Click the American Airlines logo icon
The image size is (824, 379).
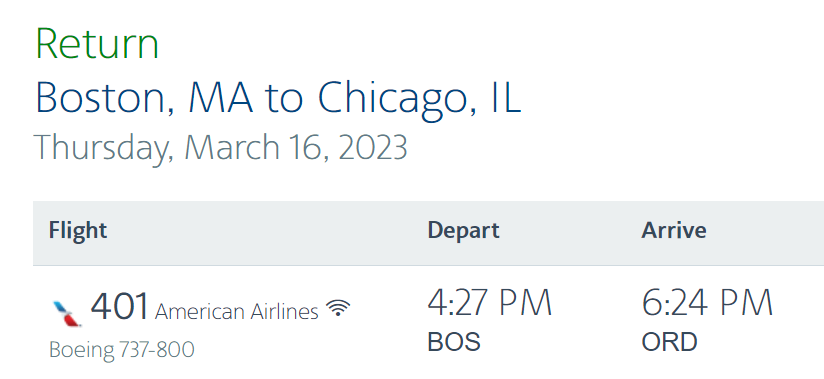(x=67, y=313)
